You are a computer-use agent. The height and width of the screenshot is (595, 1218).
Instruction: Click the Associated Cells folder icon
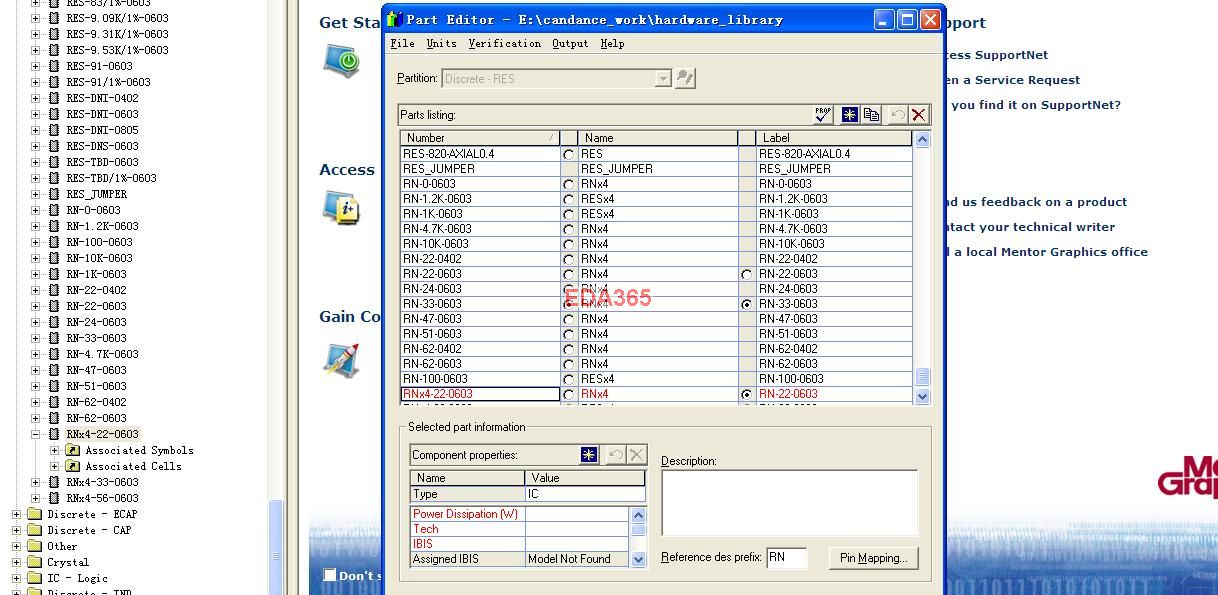tap(72, 466)
